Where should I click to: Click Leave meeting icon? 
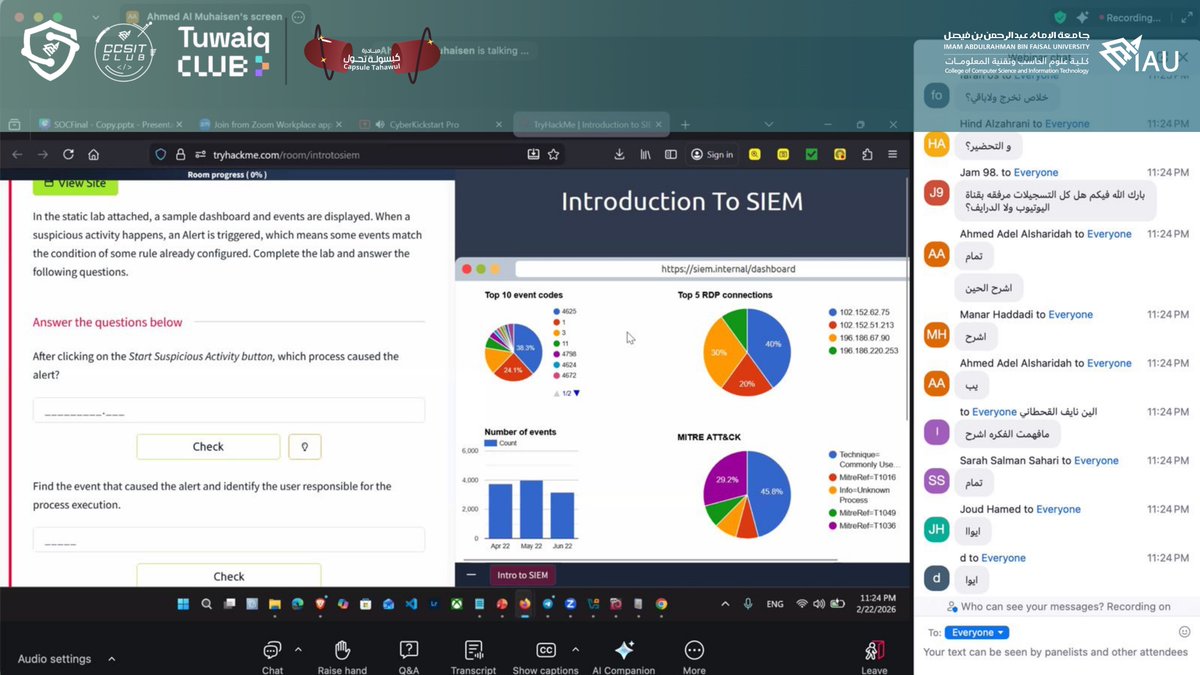pyautogui.click(x=874, y=650)
